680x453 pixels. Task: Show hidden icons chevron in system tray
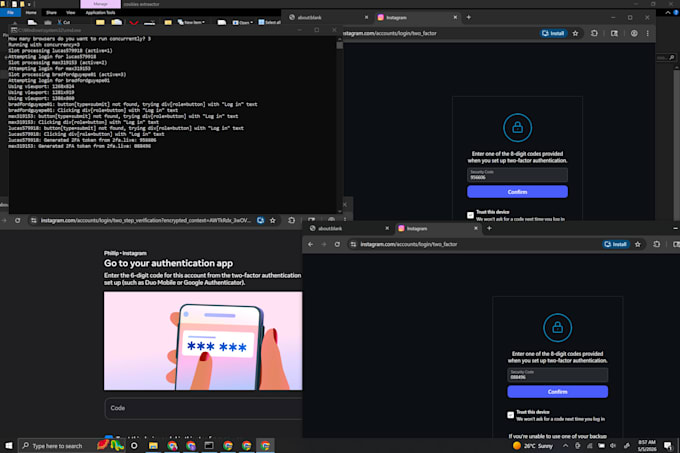565,446
